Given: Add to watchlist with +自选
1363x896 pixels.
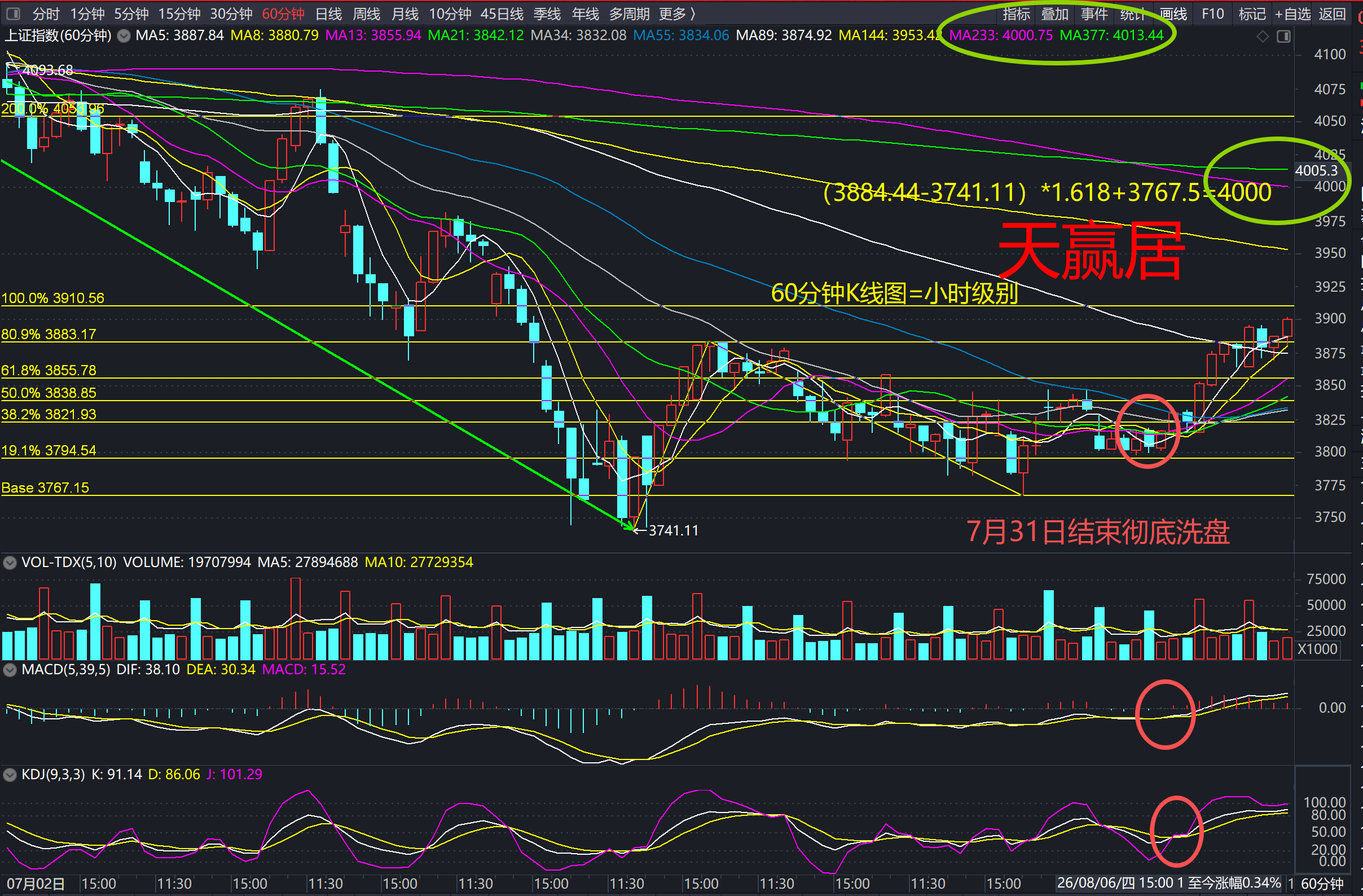Looking at the screenshot, I should (1292, 14).
